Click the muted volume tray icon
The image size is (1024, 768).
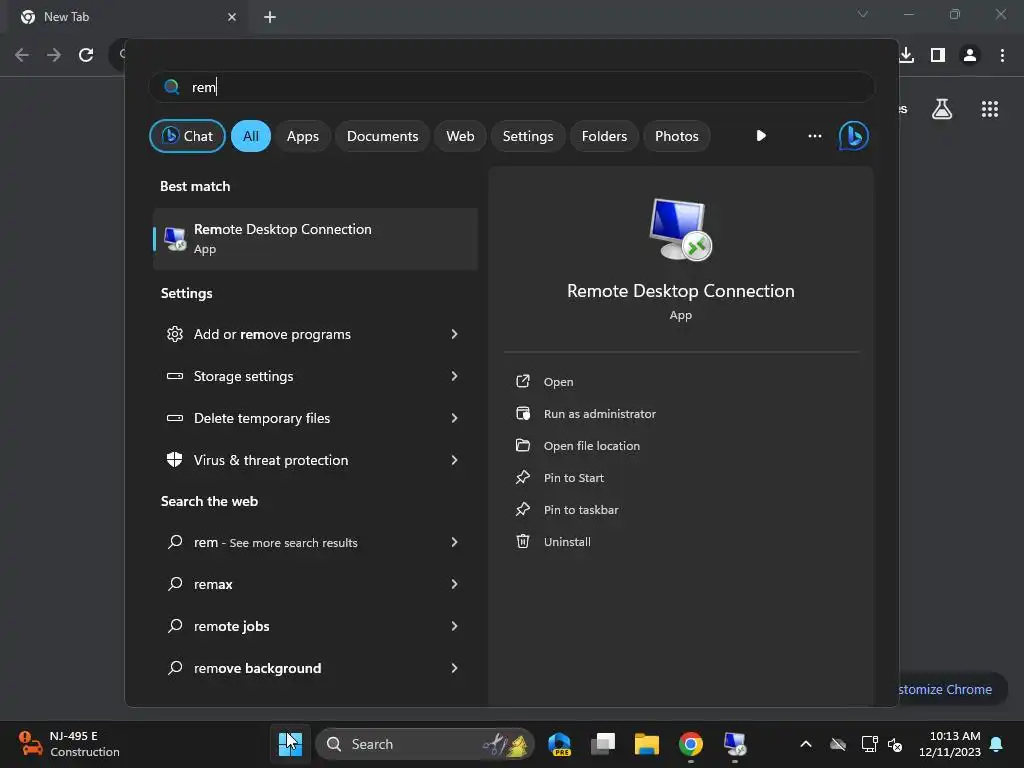point(895,744)
